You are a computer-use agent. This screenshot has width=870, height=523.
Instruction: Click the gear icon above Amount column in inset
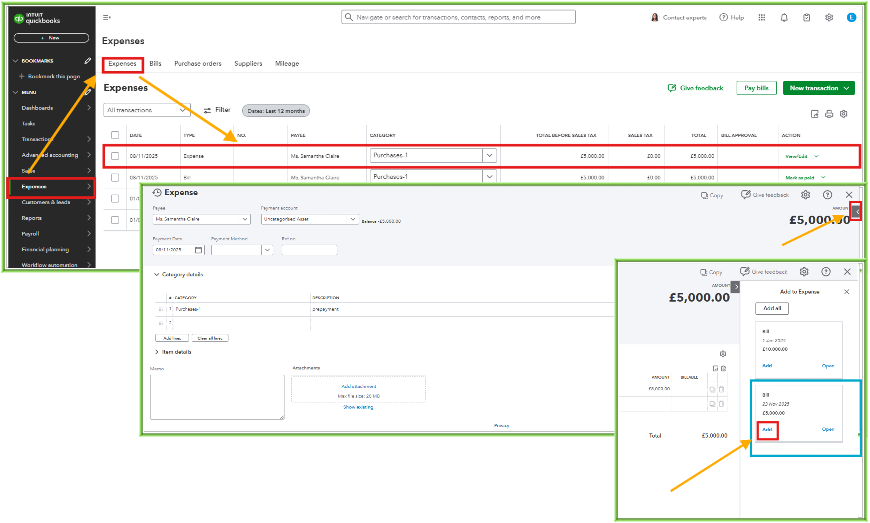(x=722, y=354)
